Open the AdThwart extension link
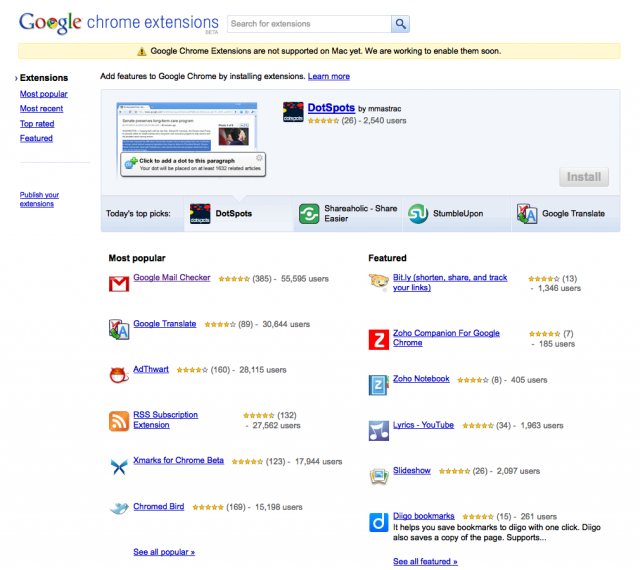This screenshot has height=570, width=640. coord(151,370)
